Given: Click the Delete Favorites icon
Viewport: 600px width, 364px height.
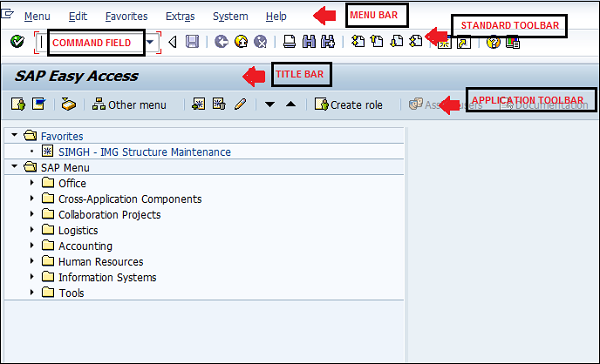Looking at the screenshot, I should click(219, 104).
